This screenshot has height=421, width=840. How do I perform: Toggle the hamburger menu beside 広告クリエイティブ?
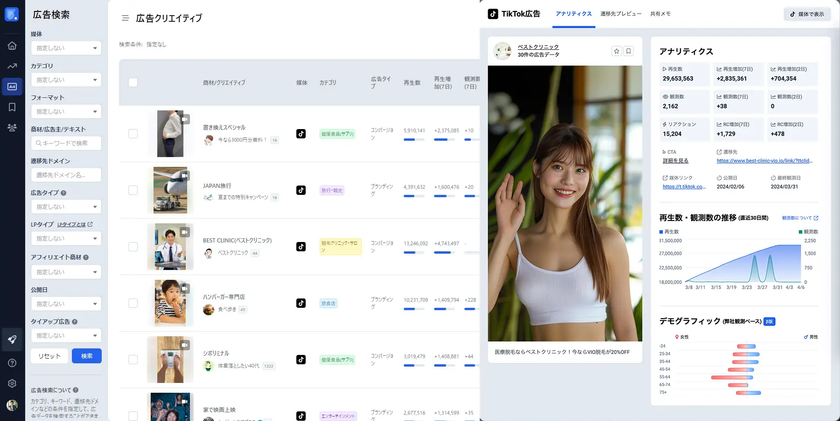(x=125, y=18)
